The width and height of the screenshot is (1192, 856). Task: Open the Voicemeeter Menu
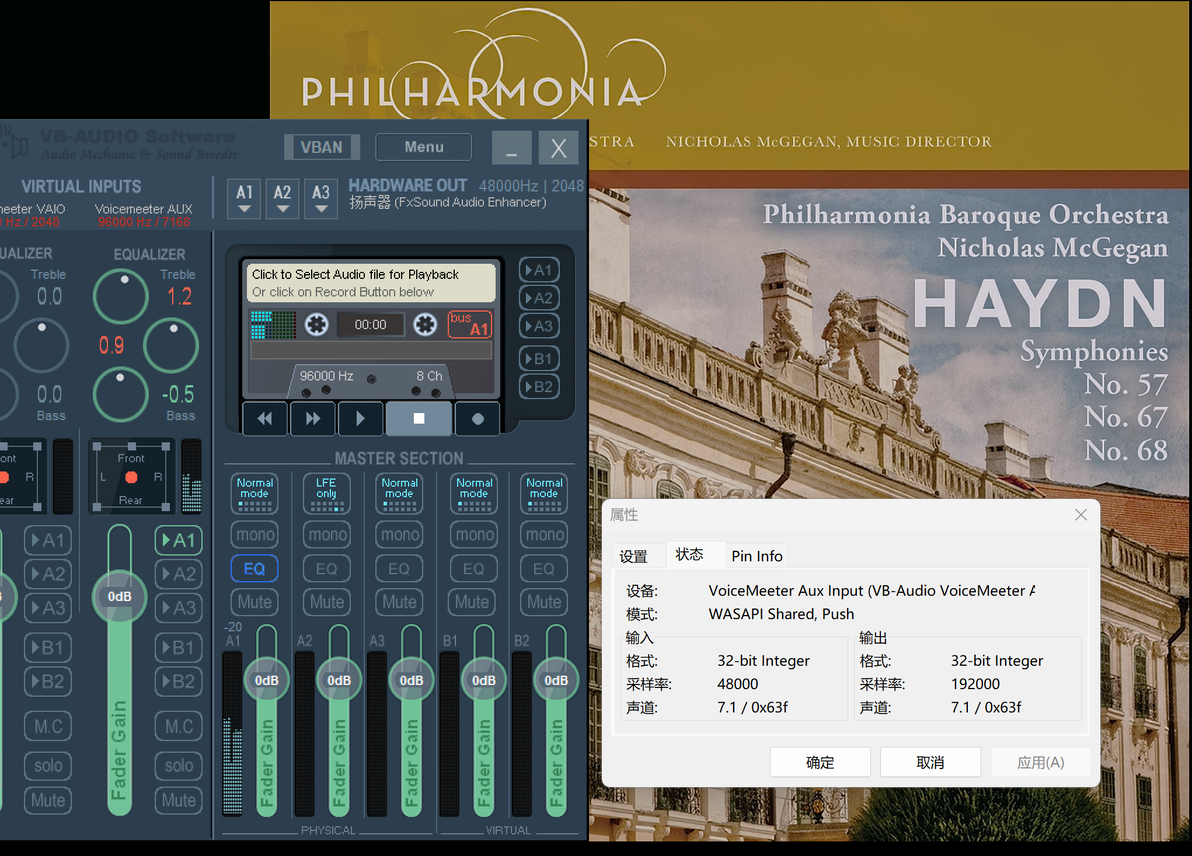pos(423,147)
